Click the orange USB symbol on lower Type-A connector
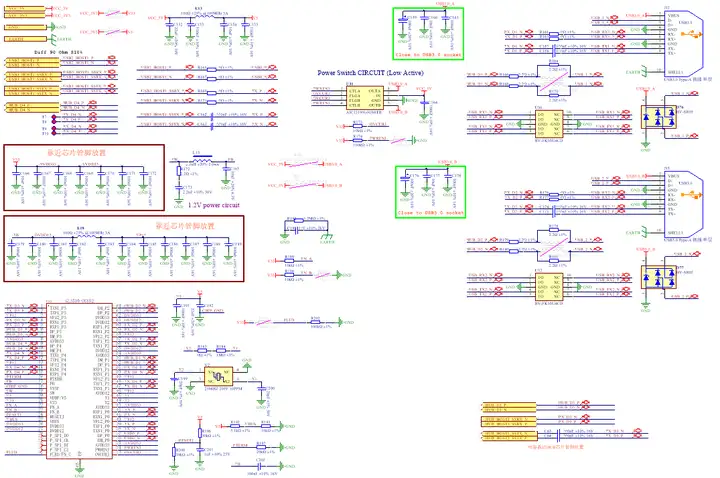The image size is (720, 478). (692, 195)
